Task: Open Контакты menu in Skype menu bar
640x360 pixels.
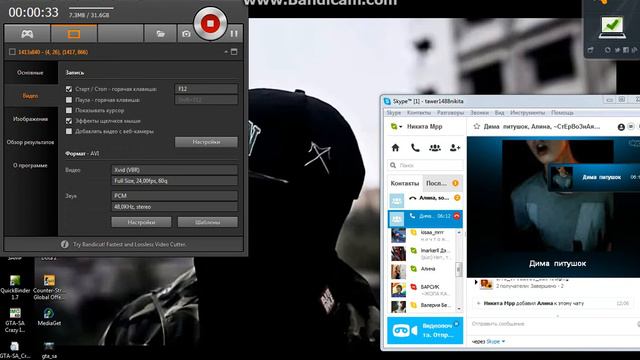Action: pyautogui.click(x=419, y=113)
